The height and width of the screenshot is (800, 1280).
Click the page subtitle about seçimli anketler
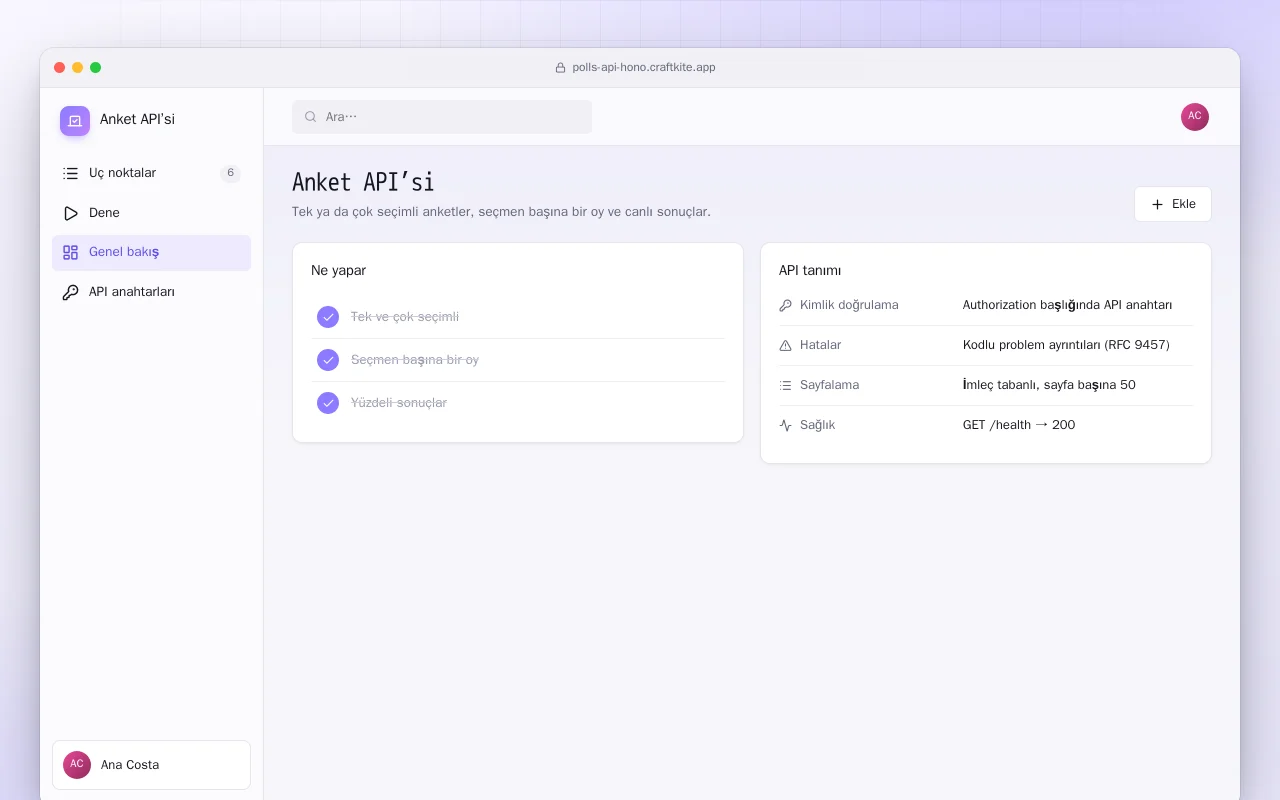point(501,212)
